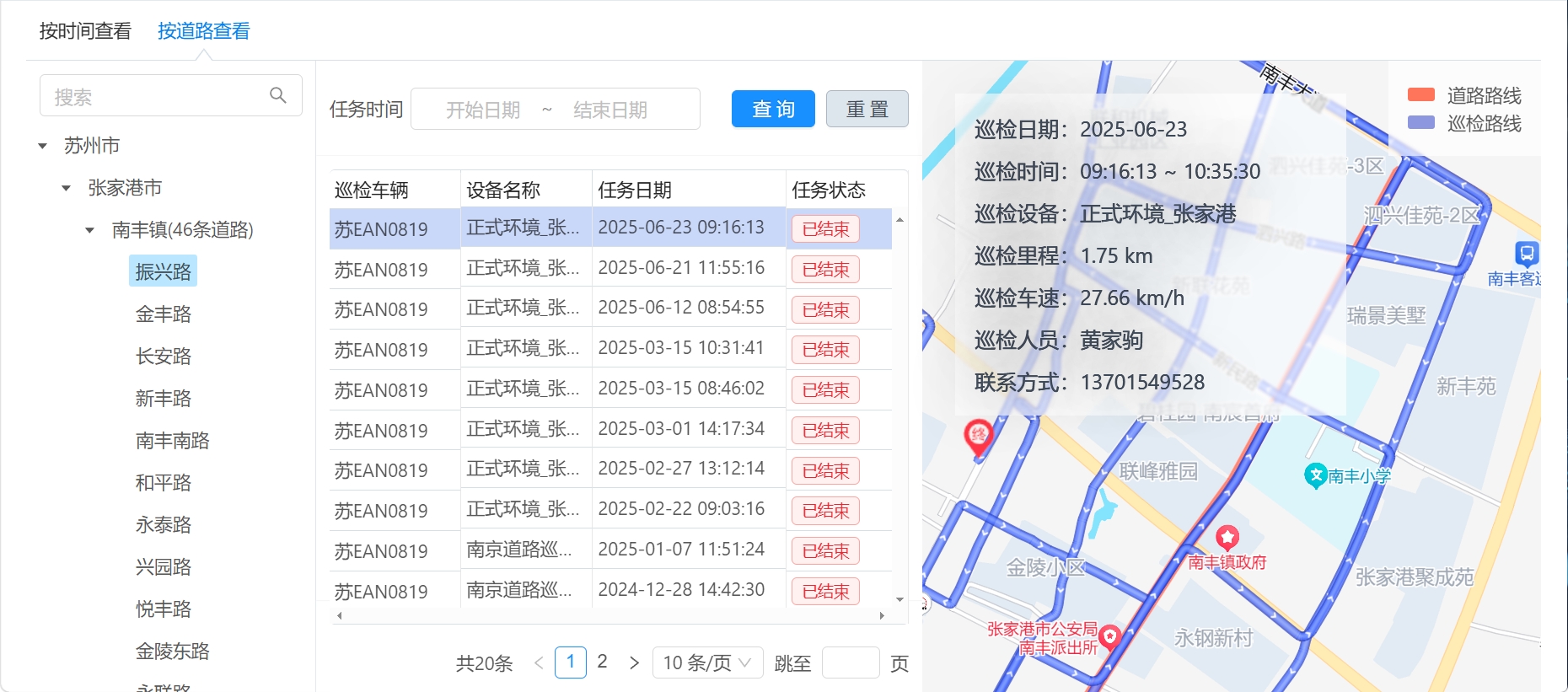
Task: Click the search magnifier icon
Action: tap(277, 95)
